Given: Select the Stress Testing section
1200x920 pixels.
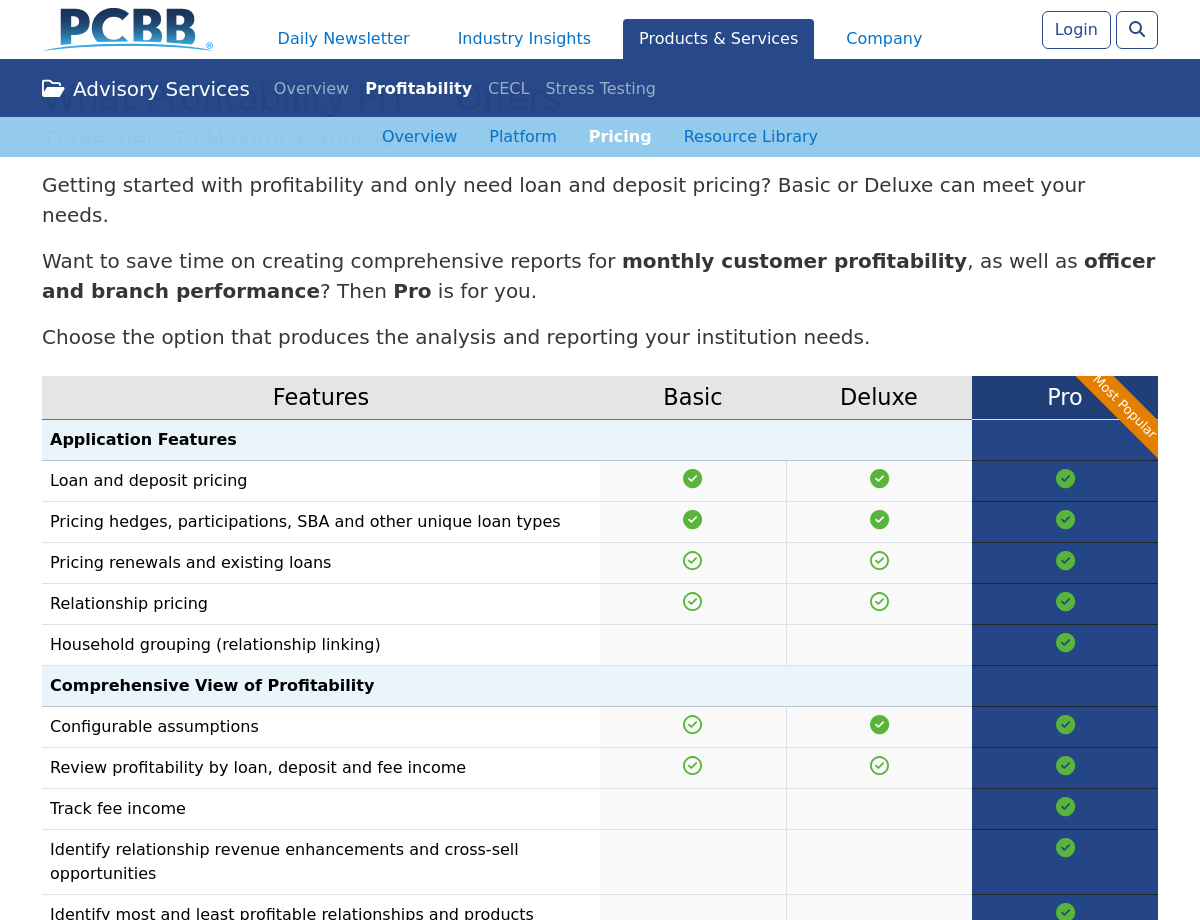Looking at the screenshot, I should (x=600, y=89).
